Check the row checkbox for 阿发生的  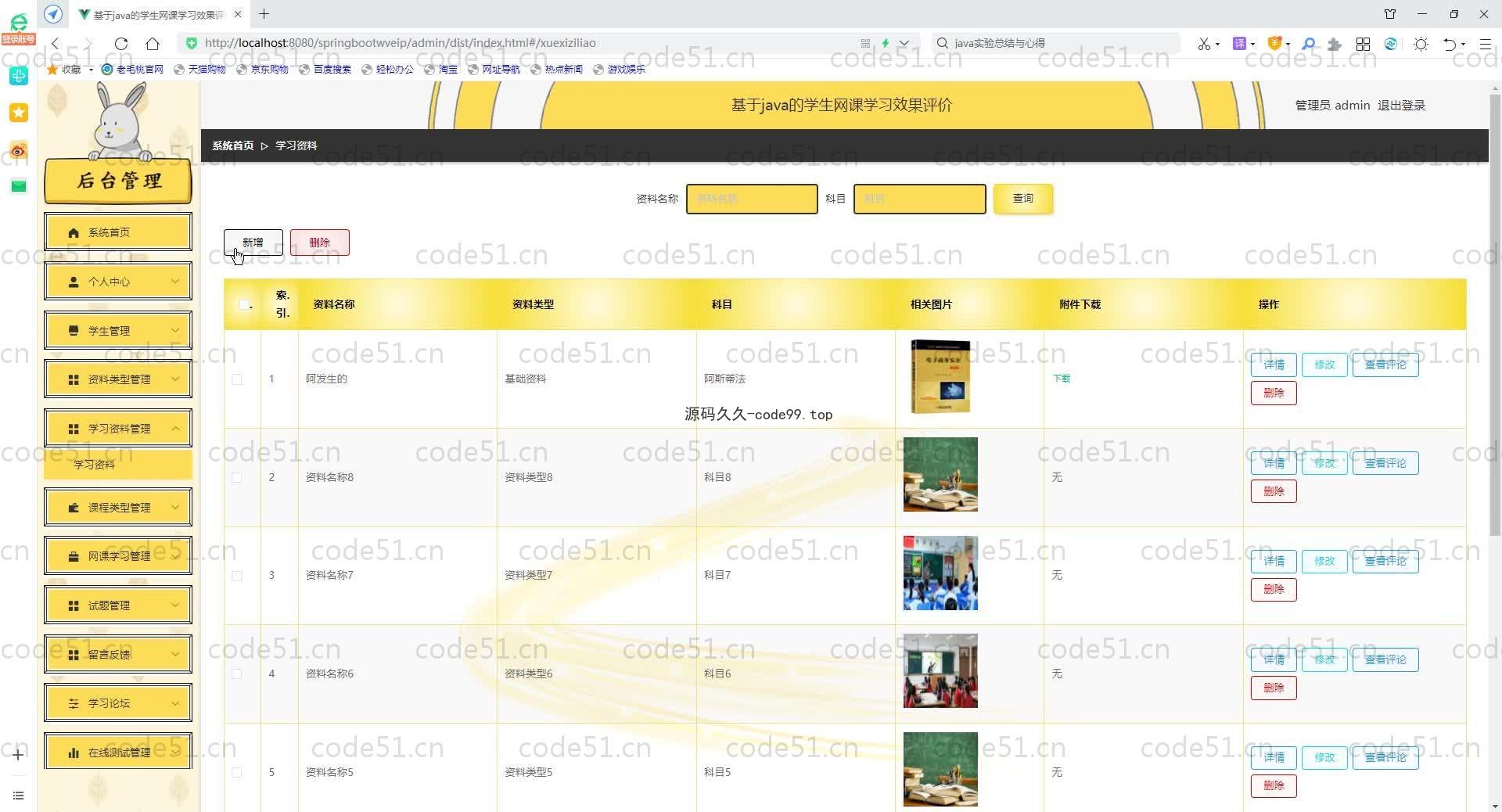coord(236,379)
